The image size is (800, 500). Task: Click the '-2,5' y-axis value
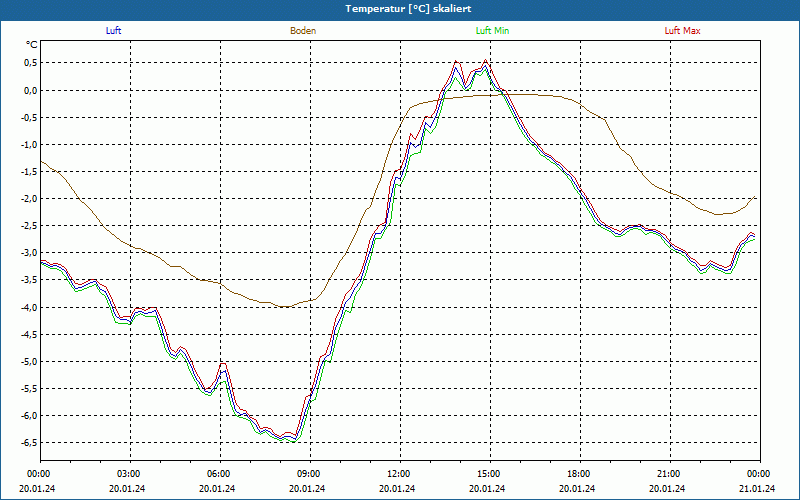29,226
